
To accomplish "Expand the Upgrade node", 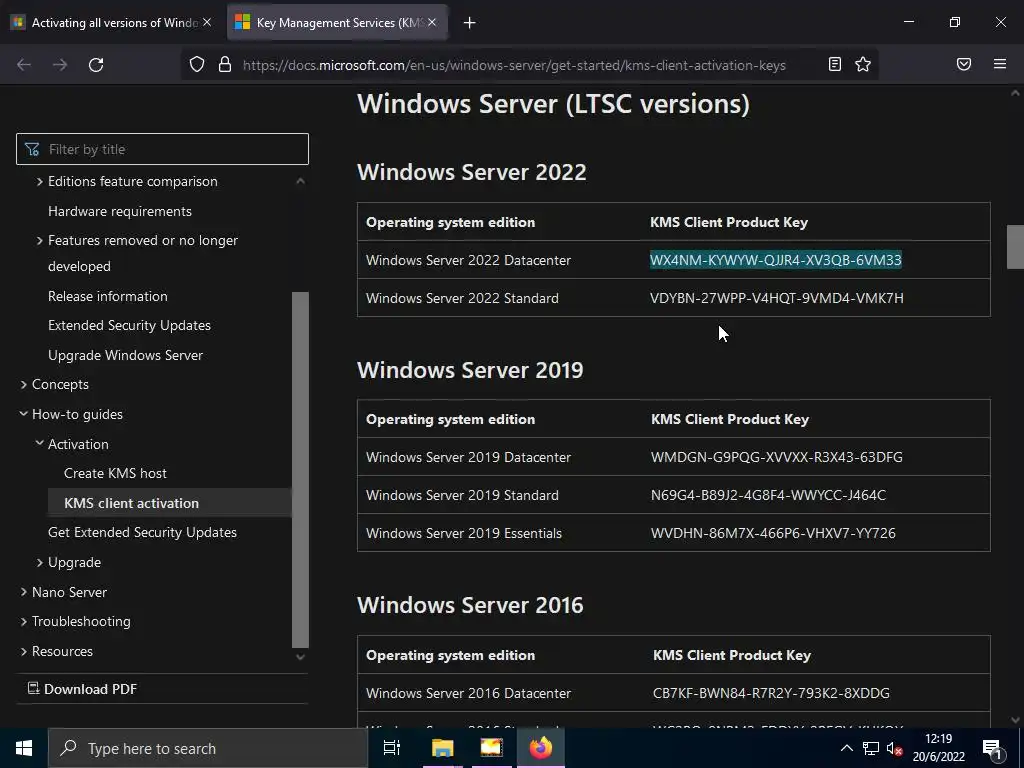I will 40,562.
